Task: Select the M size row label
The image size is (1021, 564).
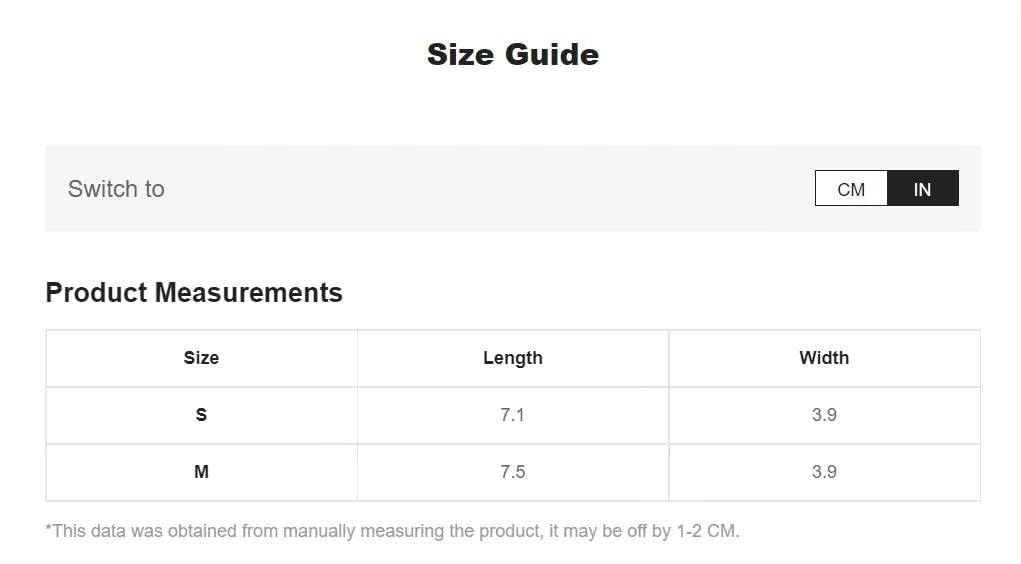Action: [201, 472]
